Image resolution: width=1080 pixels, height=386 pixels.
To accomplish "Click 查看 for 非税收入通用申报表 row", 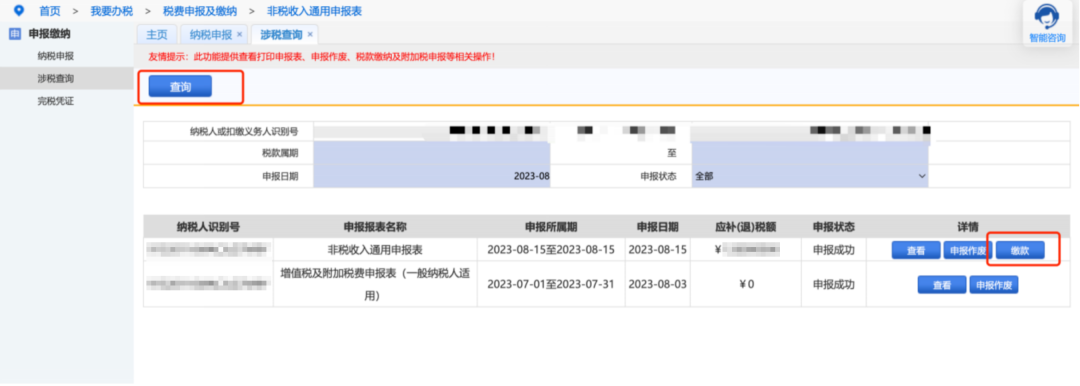I will click(915, 250).
